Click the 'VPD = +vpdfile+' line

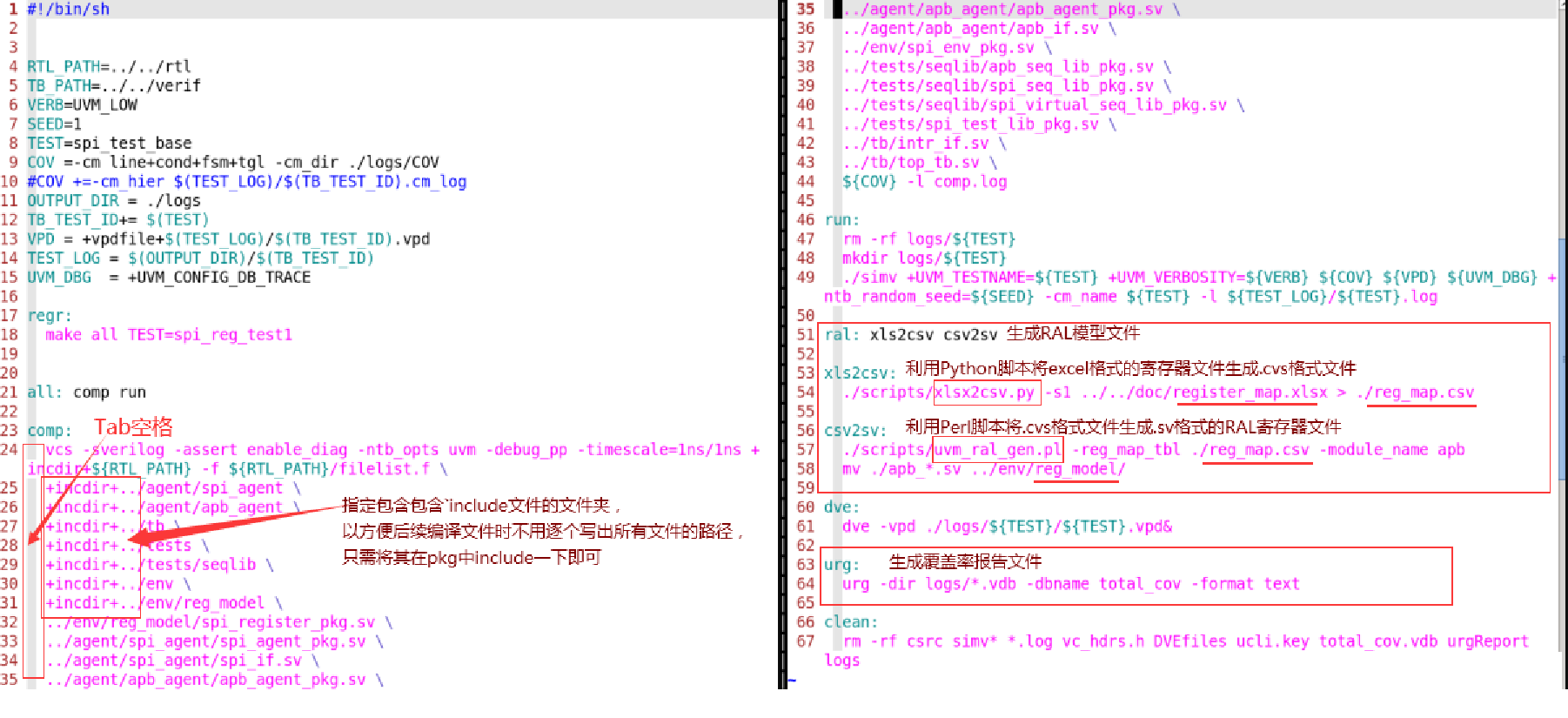228,238
